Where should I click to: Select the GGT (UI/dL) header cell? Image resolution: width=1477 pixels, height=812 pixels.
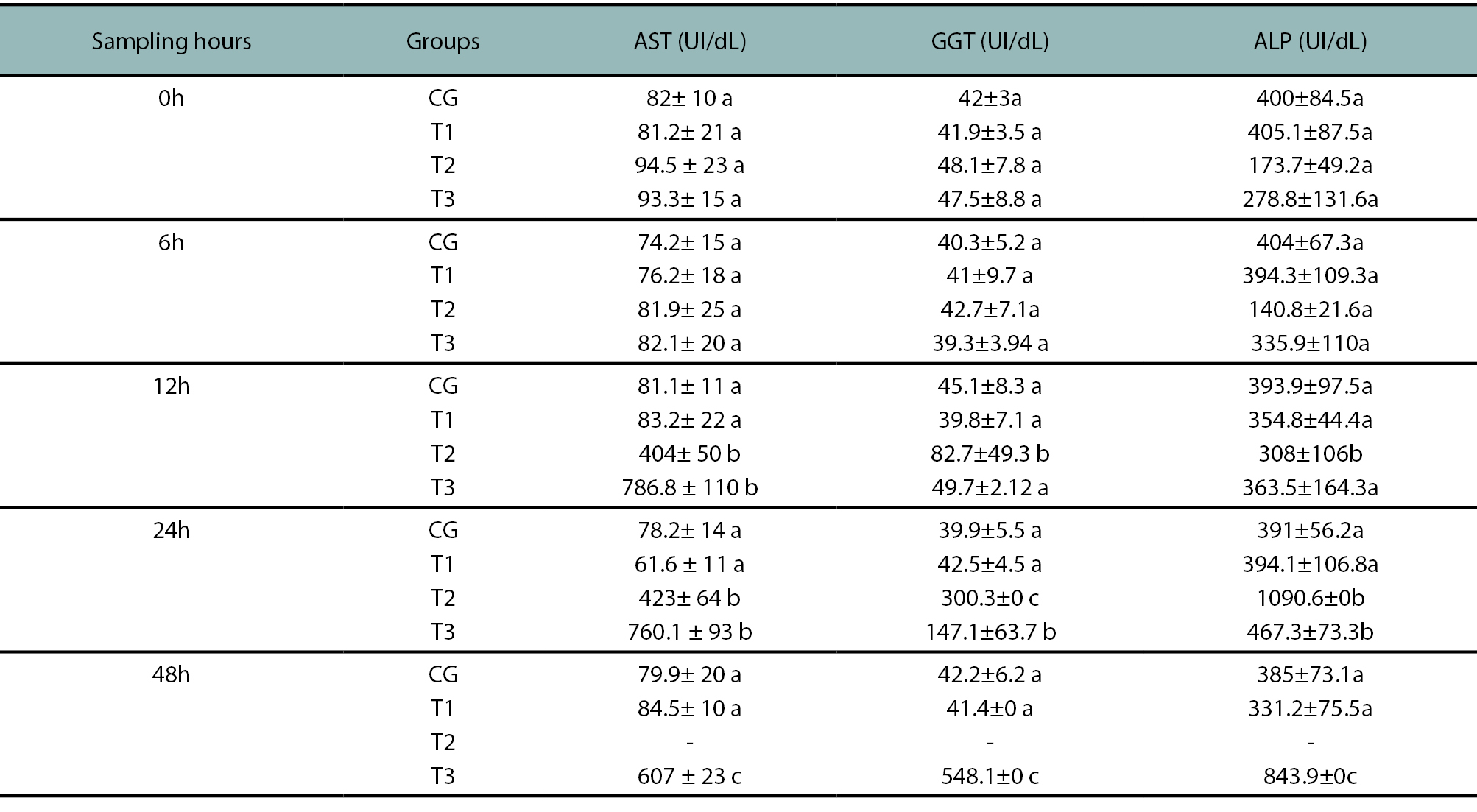(x=990, y=41)
